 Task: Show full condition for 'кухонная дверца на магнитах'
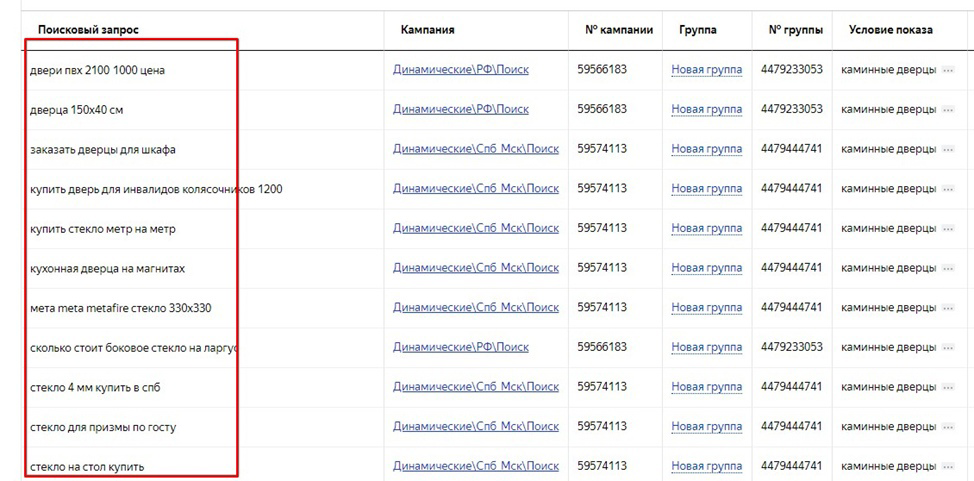[948, 268]
